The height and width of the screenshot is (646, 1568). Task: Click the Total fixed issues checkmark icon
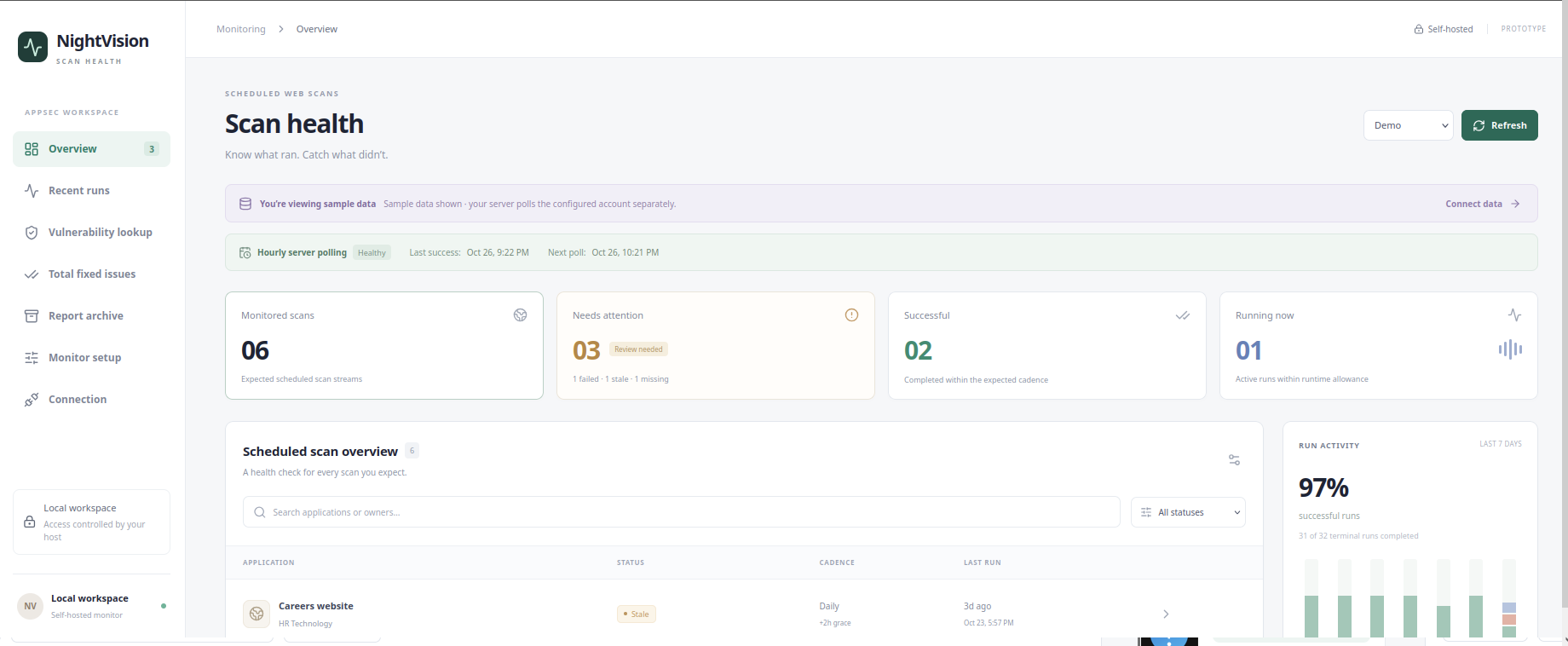[32, 274]
